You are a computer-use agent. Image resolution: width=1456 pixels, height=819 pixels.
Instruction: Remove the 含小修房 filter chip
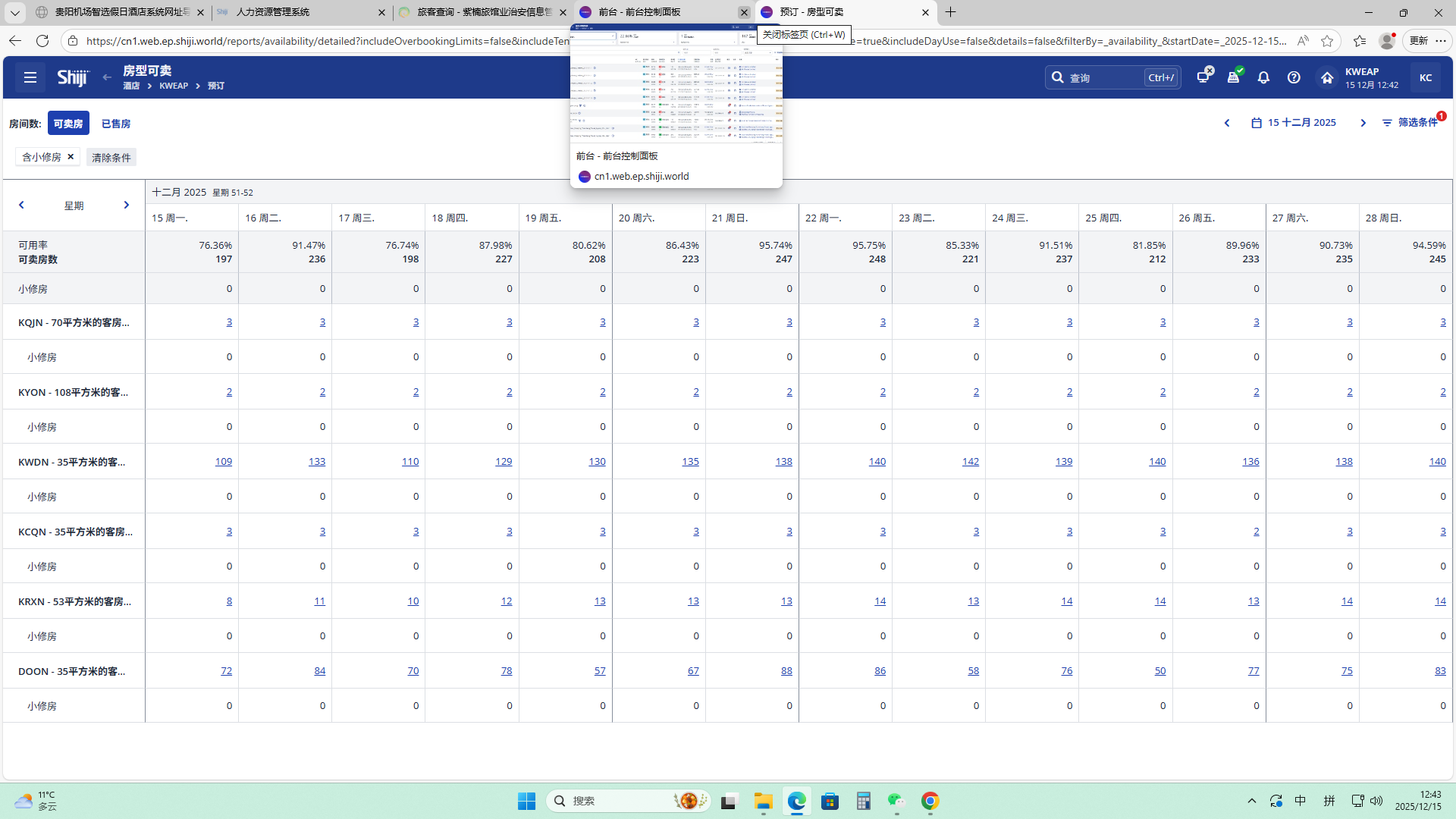(x=71, y=156)
